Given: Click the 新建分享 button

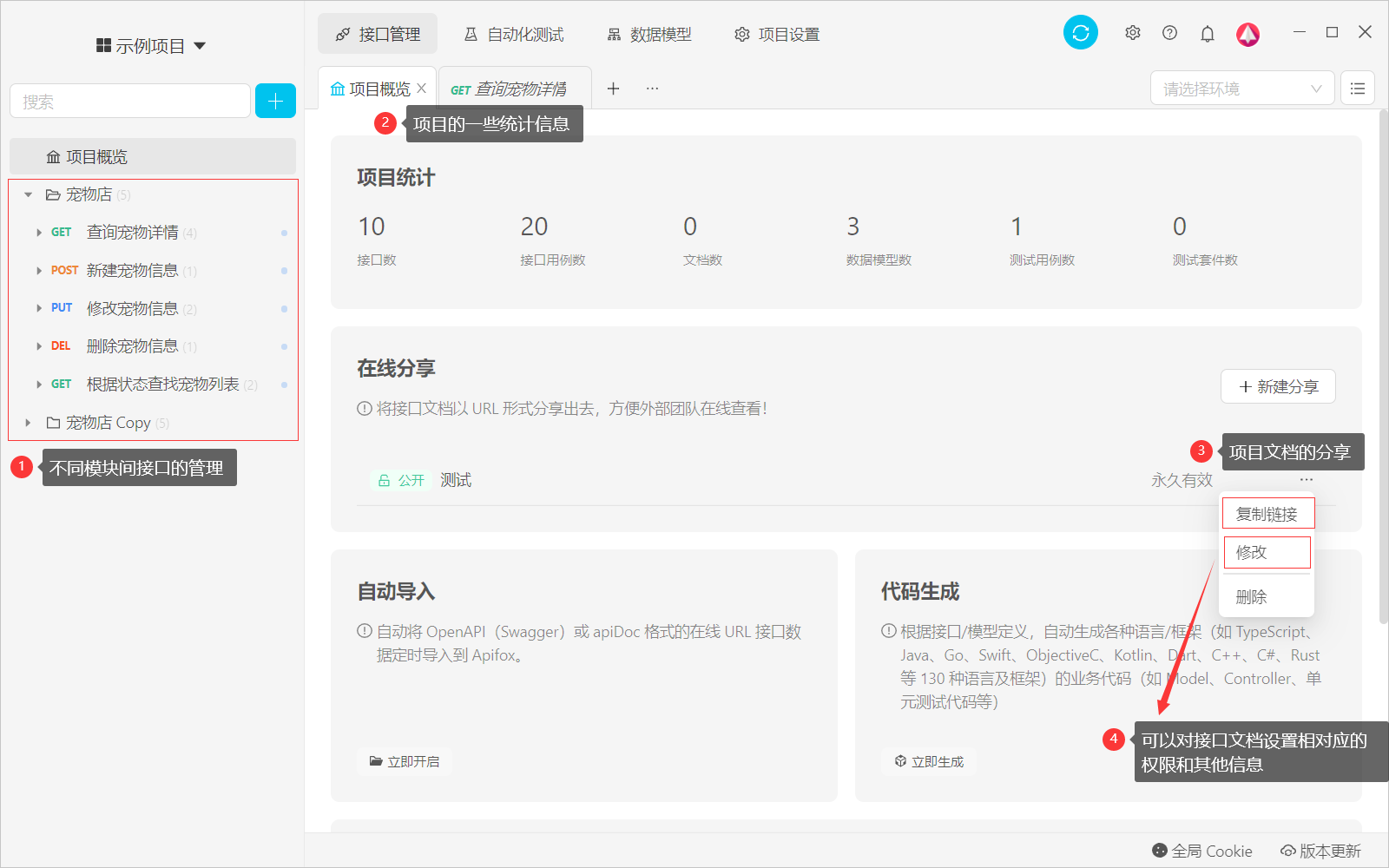Looking at the screenshot, I should pyautogui.click(x=1278, y=386).
